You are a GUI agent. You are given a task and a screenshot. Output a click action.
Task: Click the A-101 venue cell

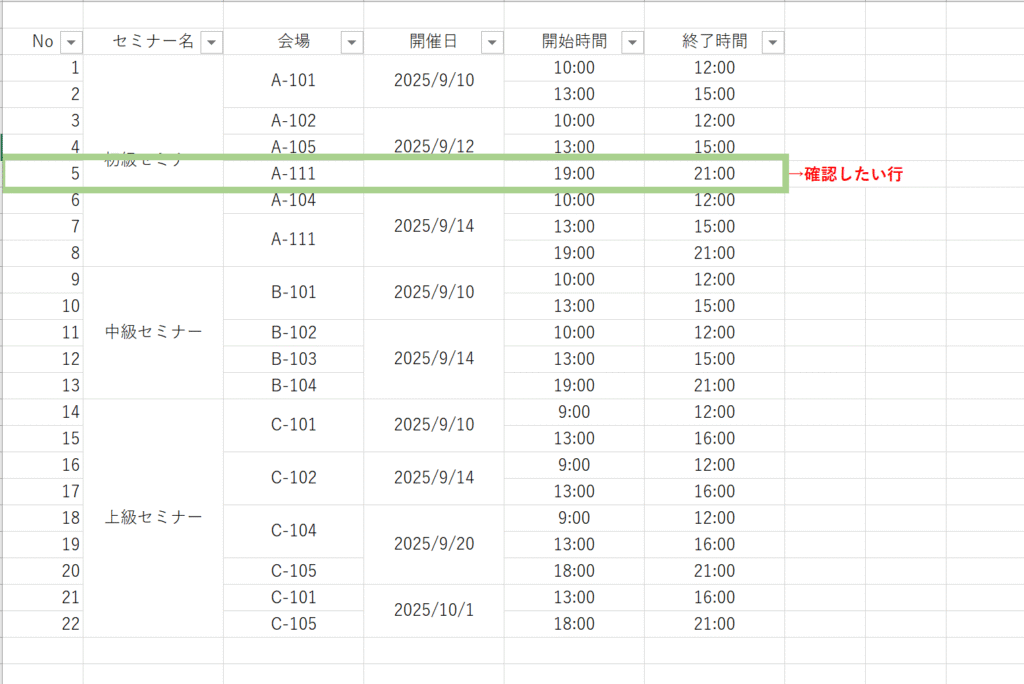[293, 81]
